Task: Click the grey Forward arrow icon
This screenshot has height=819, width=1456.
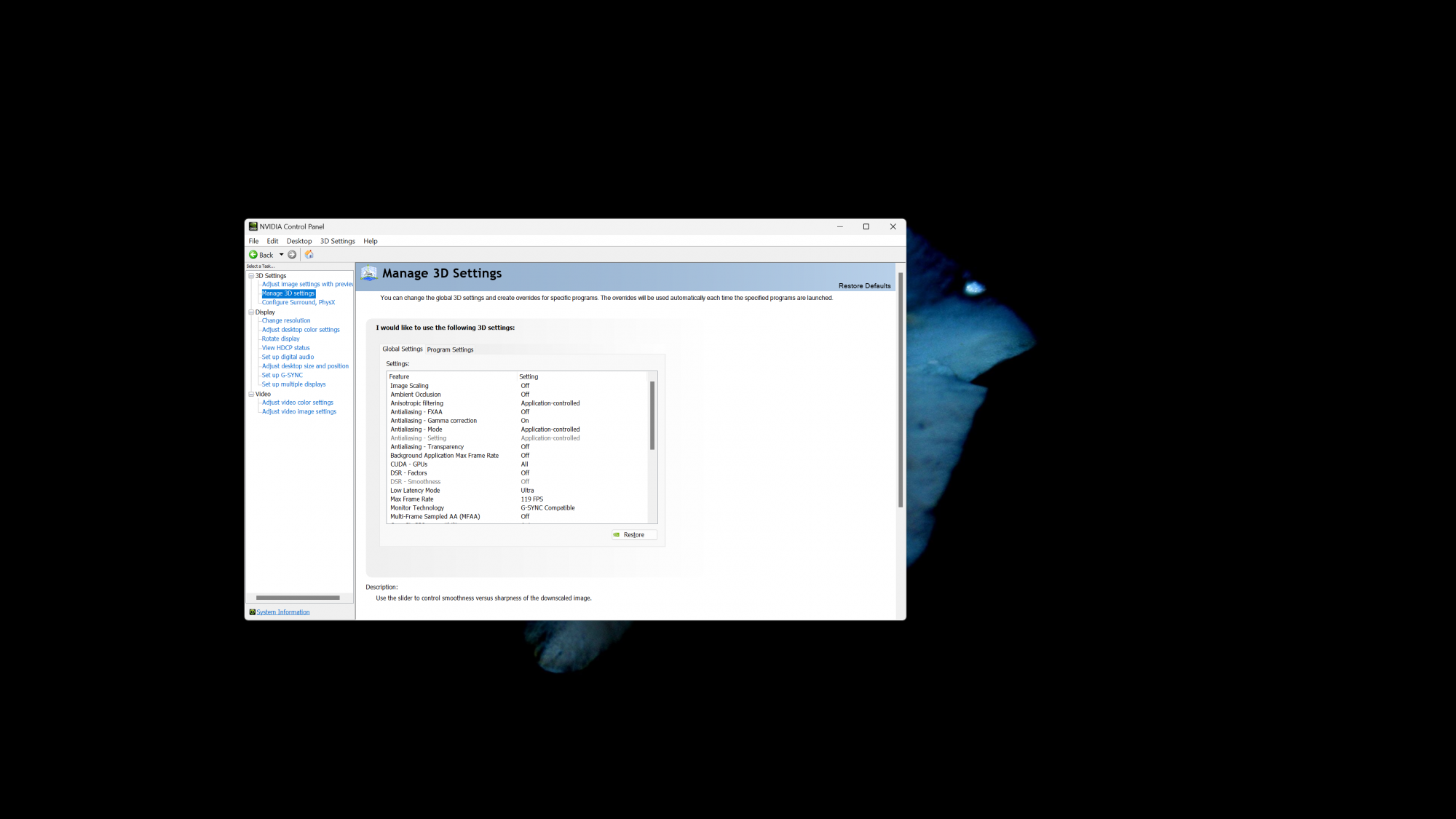Action: pyautogui.click(x=292, y=255)
